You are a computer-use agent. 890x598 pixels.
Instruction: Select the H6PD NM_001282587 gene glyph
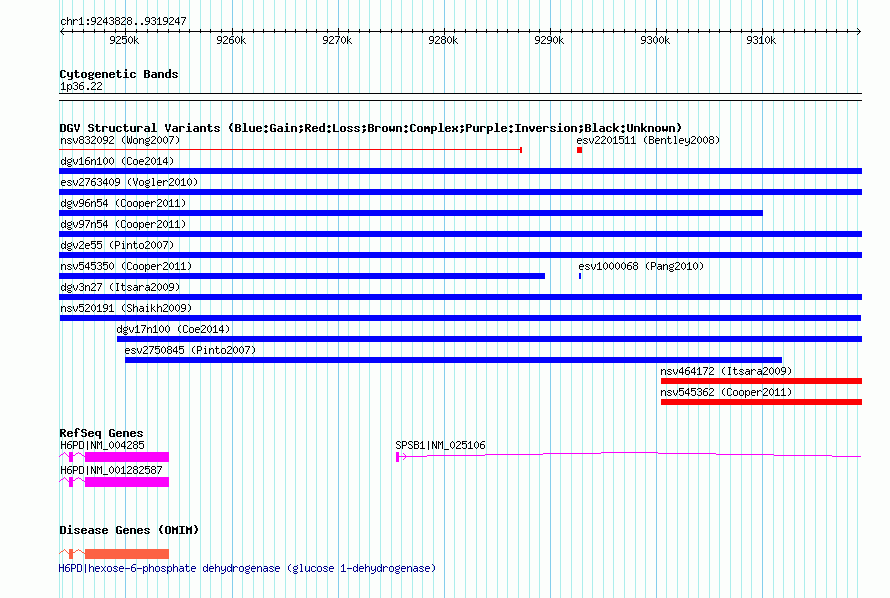(x=126, y=481)
